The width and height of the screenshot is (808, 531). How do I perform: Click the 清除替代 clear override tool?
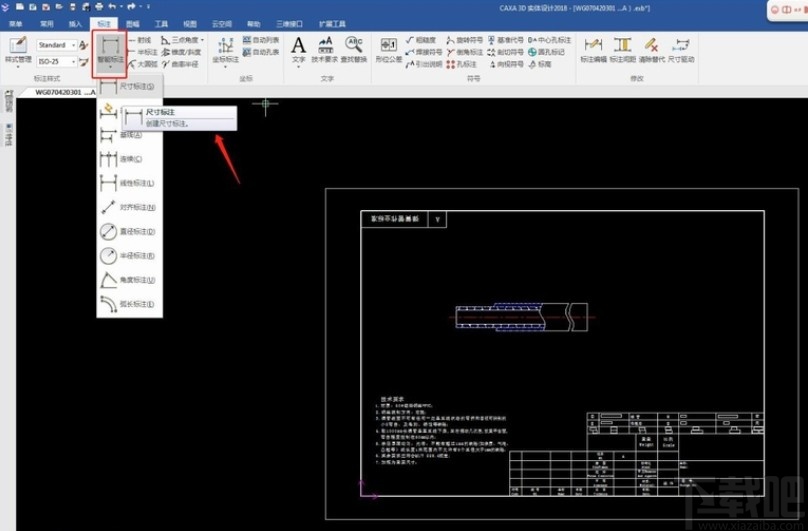point(652,50)
